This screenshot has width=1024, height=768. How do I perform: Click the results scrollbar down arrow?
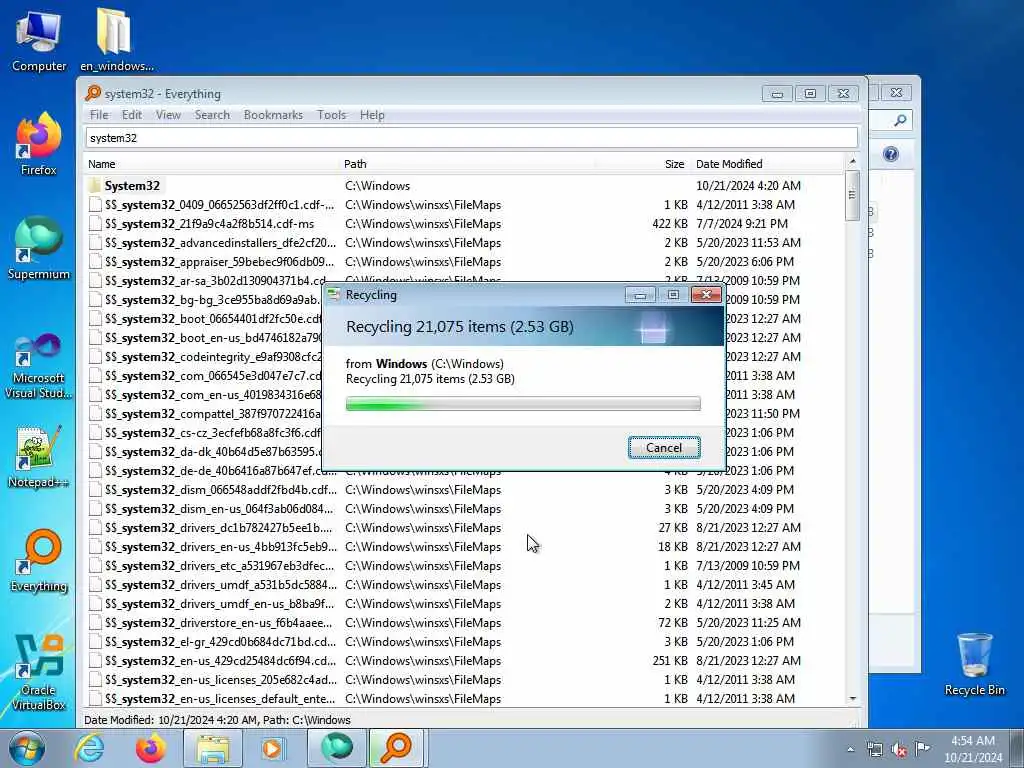pyautogui.click(x=852, y=698)
